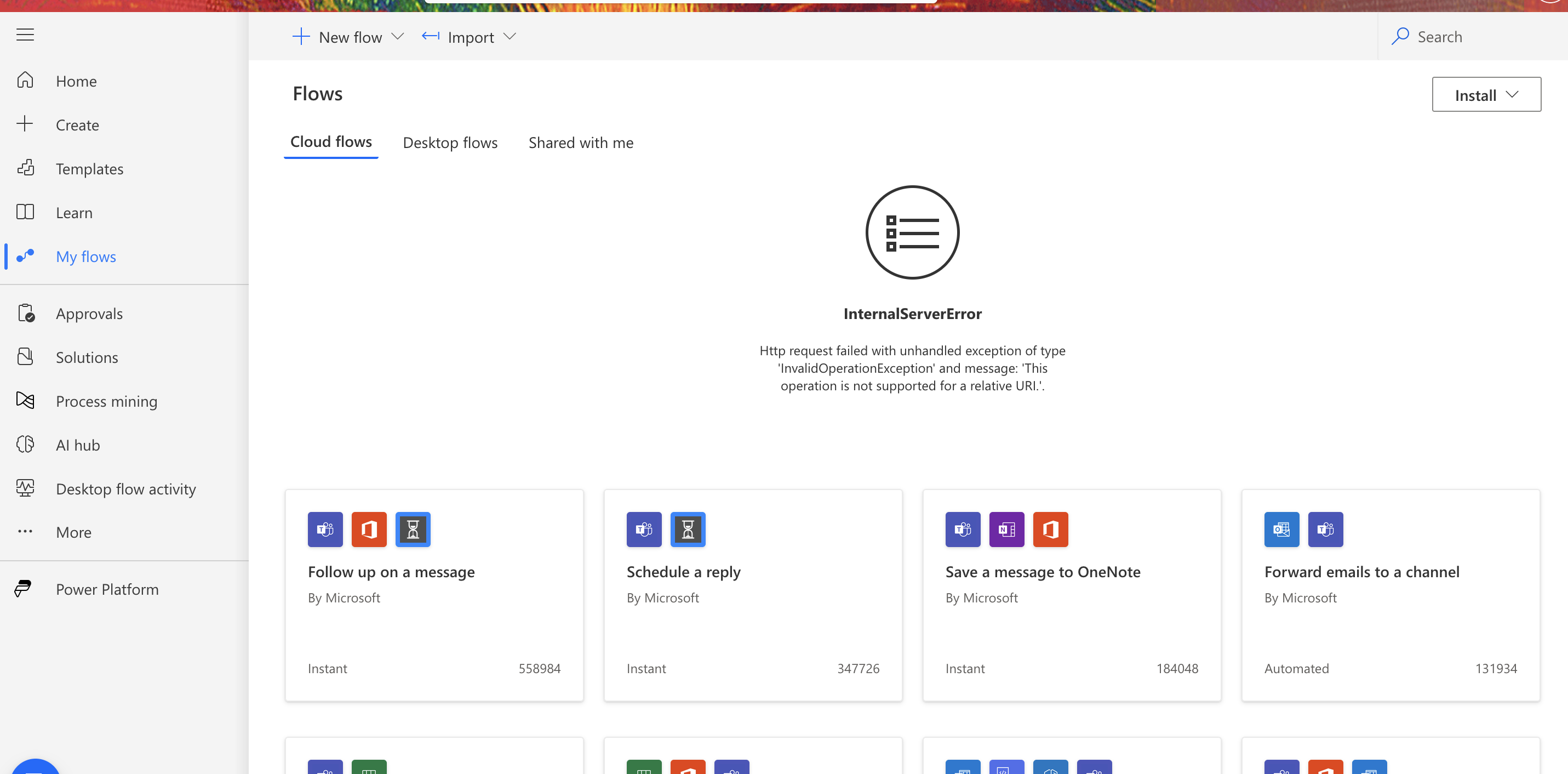Click the My flows label in sidebar
The width and height of the screenshot is (1568, 774).
86,257
